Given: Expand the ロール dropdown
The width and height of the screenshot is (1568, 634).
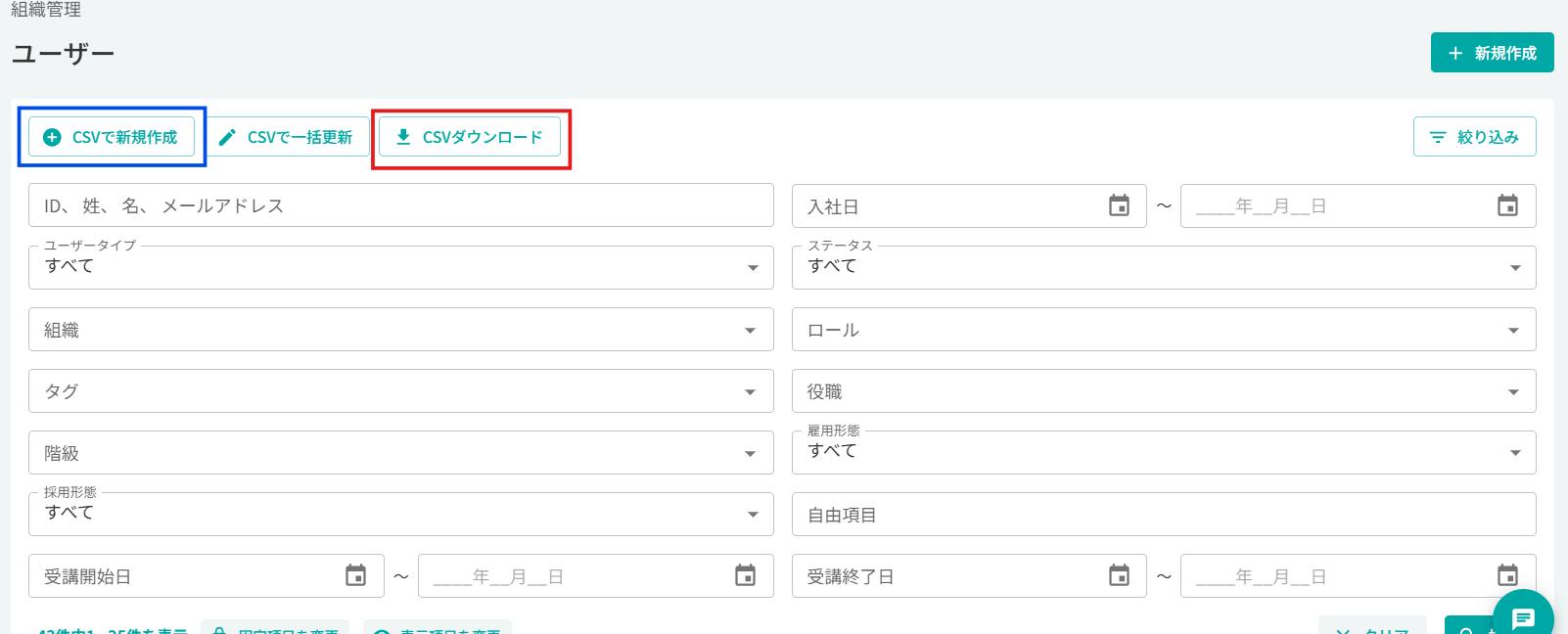Looking at the screenshot, I should tap(1514, 330).
